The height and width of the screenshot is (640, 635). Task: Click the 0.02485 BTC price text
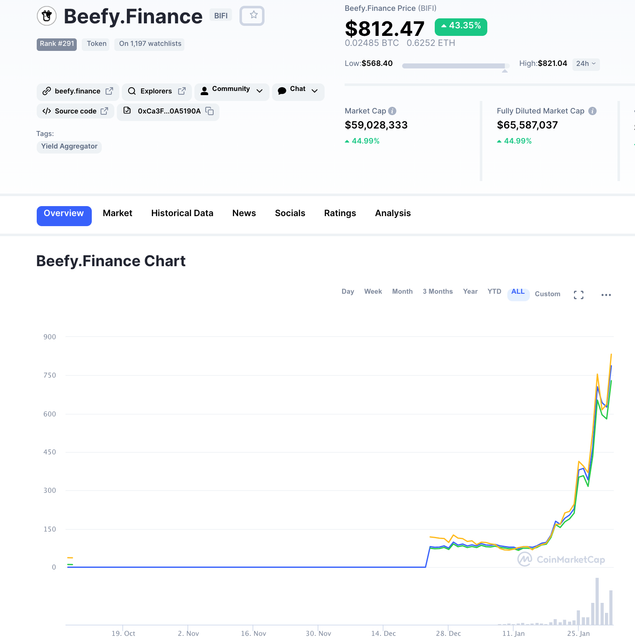[371, 43]
